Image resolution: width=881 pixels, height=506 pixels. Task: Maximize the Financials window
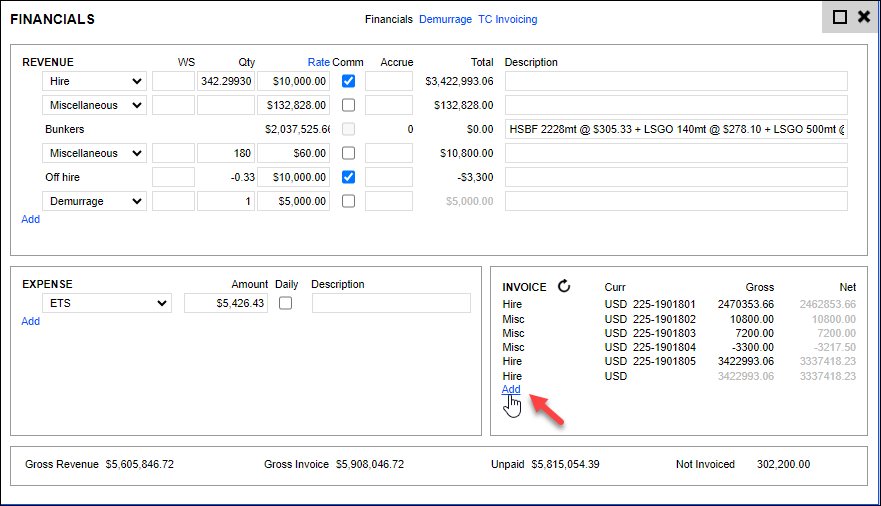click(x=840, y=18)
